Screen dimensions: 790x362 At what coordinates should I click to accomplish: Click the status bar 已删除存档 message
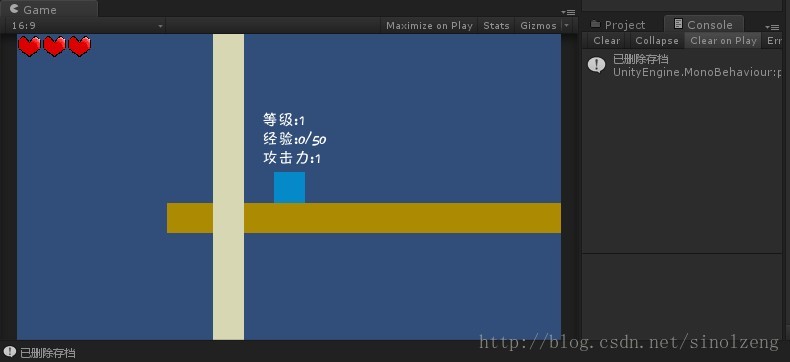47,352
